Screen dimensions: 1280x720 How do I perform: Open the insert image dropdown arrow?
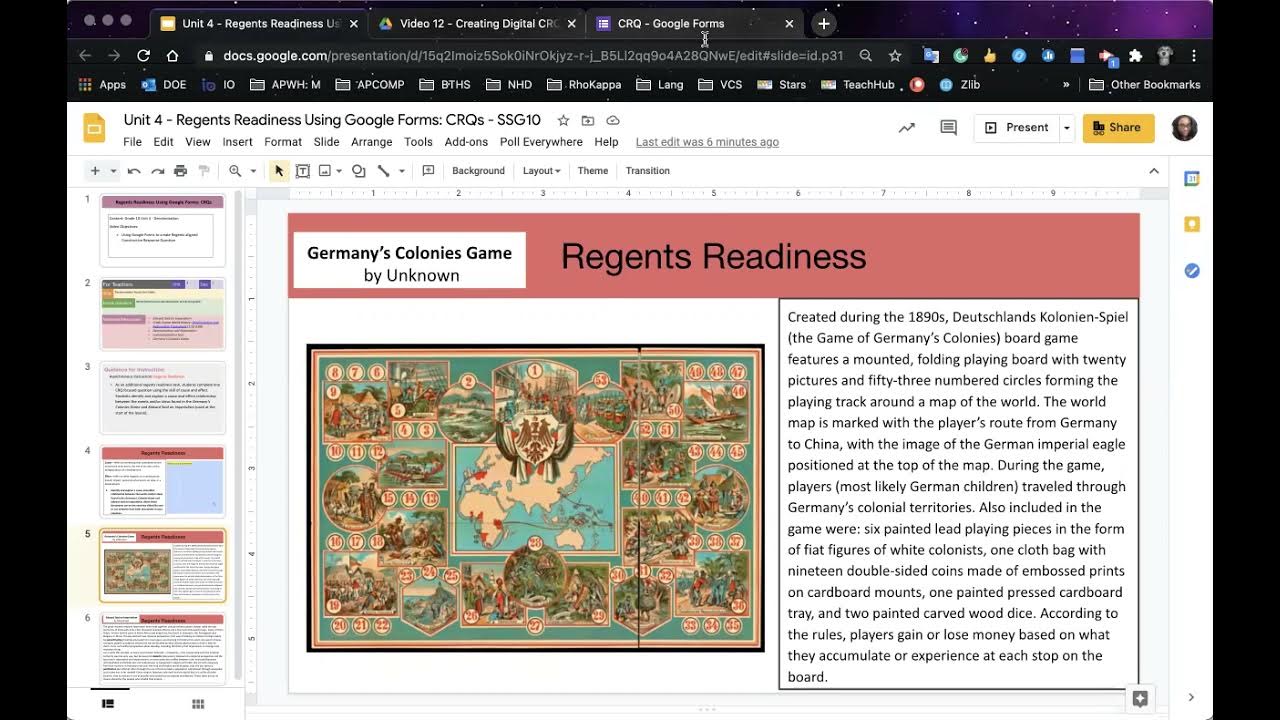click(339, 171)
